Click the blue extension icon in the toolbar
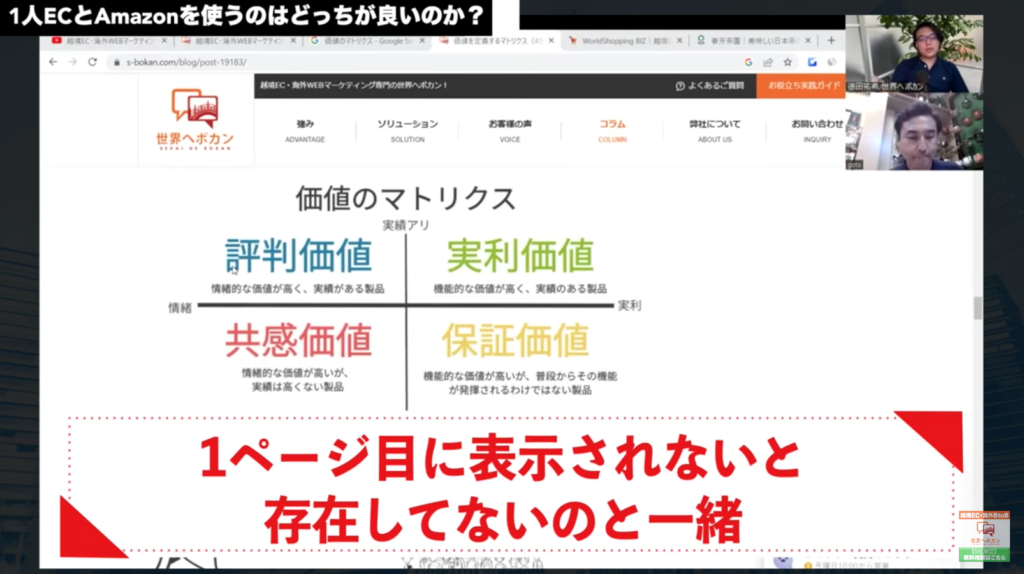 click(812, 63)
